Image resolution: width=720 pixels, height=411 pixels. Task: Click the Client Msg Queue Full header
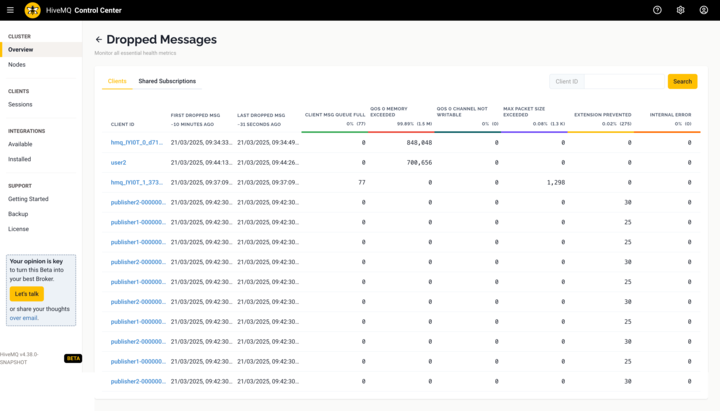tap(335, 115)
